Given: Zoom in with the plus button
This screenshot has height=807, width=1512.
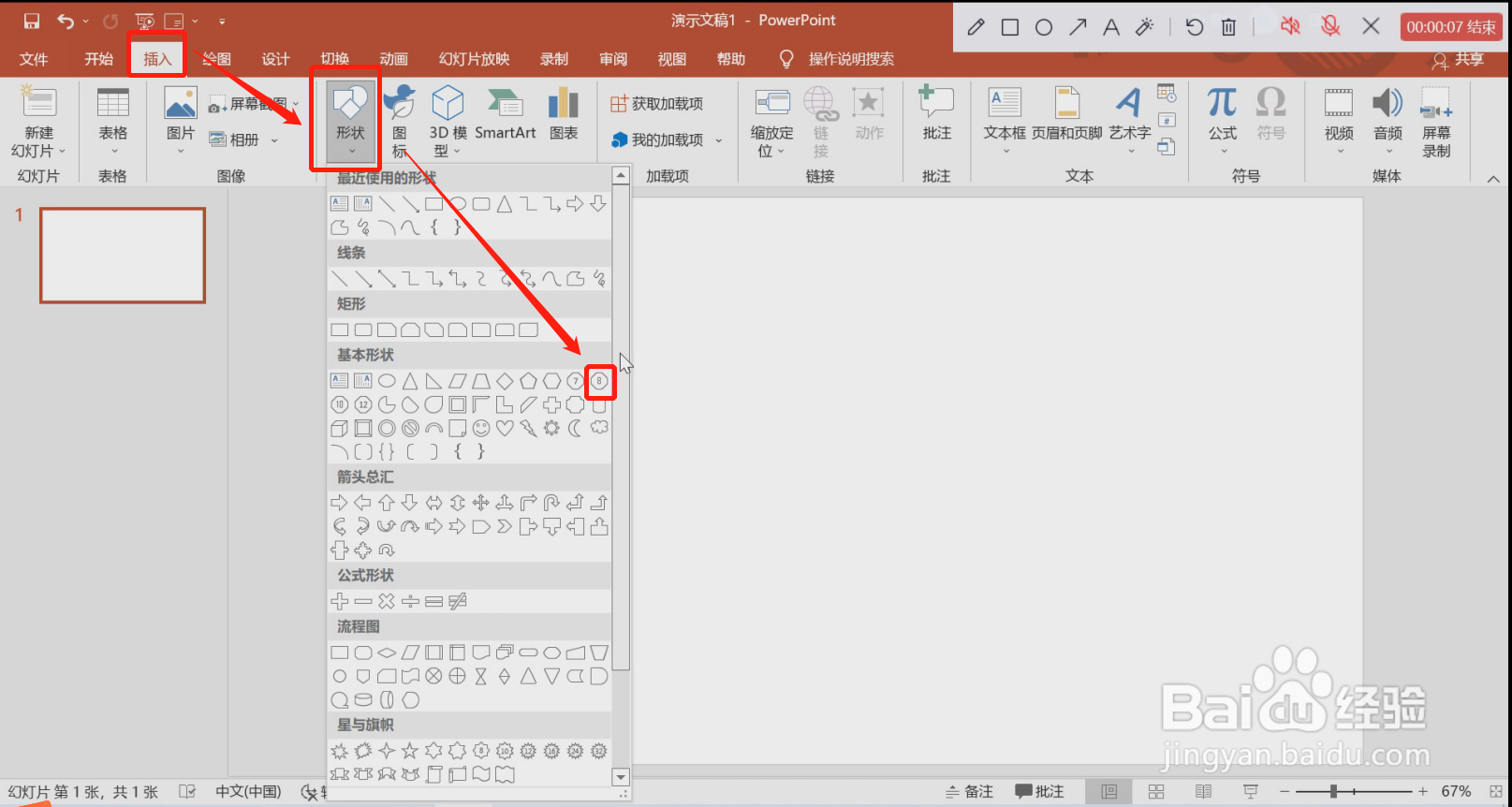Looking at the screenshot, I should coord(1423,792).
